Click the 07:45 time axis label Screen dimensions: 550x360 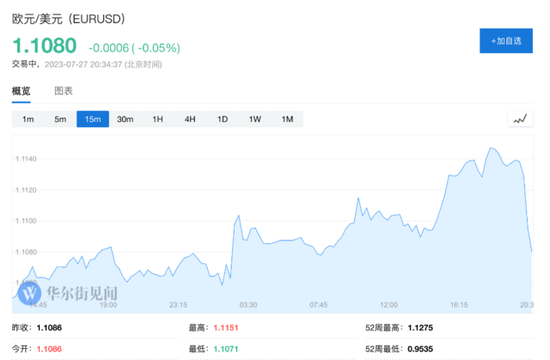[x=318, y=305]
